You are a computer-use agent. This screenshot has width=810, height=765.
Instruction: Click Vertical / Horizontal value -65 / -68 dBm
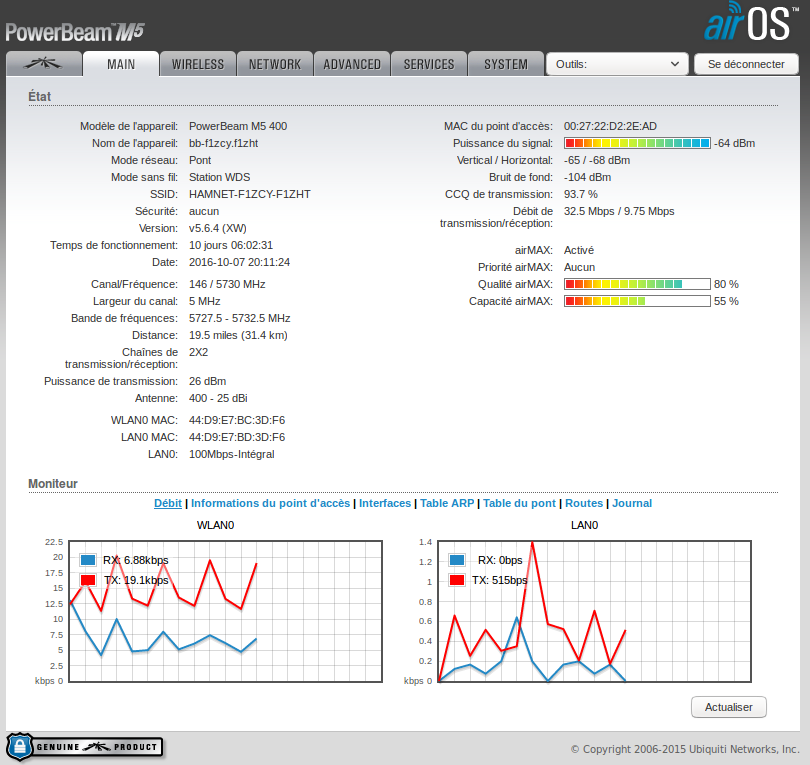coord(597,160)
